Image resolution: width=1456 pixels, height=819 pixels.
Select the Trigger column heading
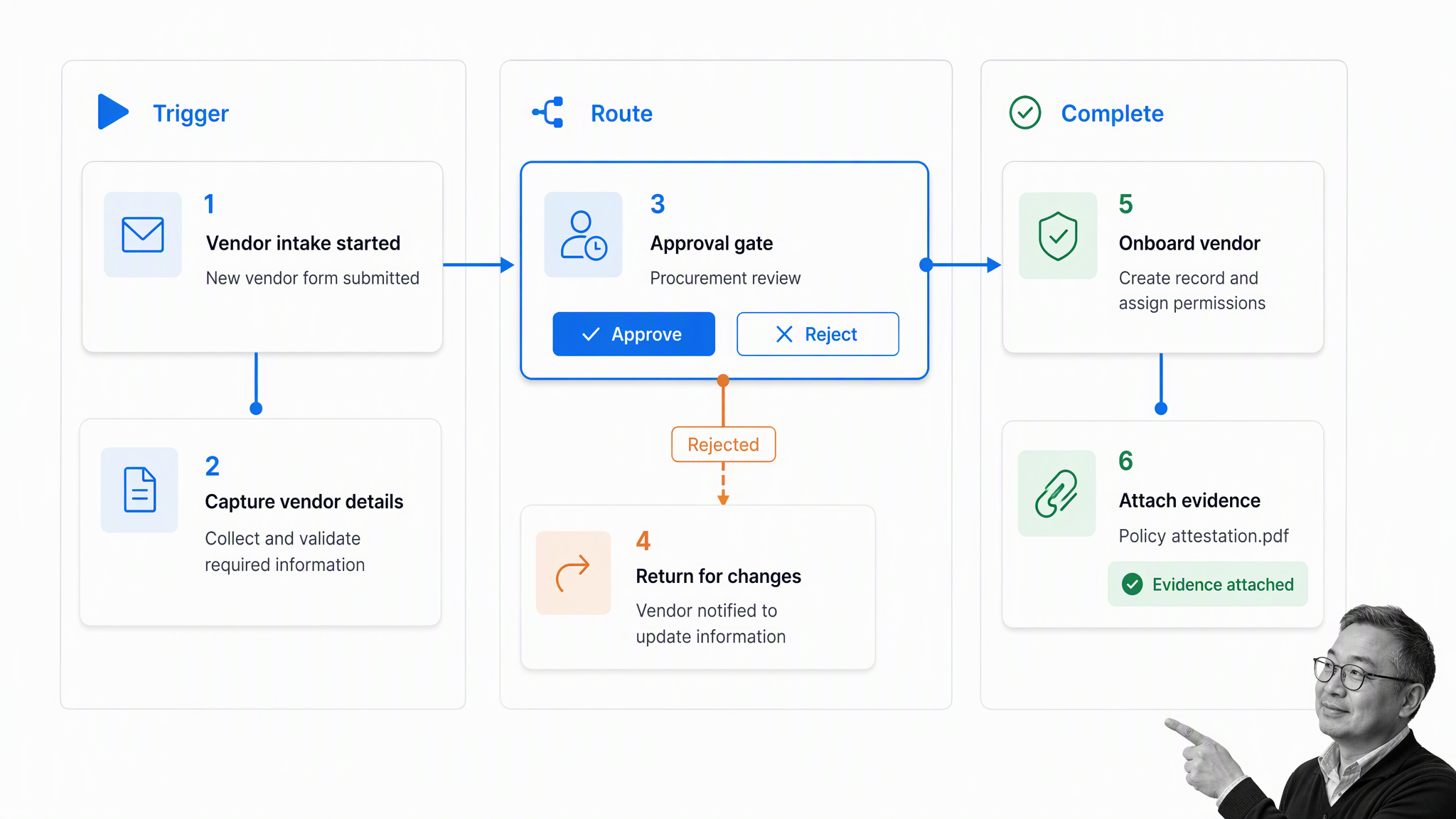coord(191,114)
